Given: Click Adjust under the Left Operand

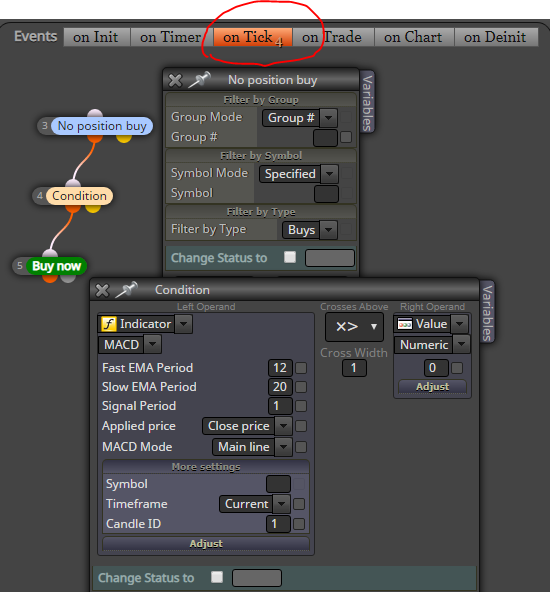Looking at the screenshot, I should tap(206, 544).
